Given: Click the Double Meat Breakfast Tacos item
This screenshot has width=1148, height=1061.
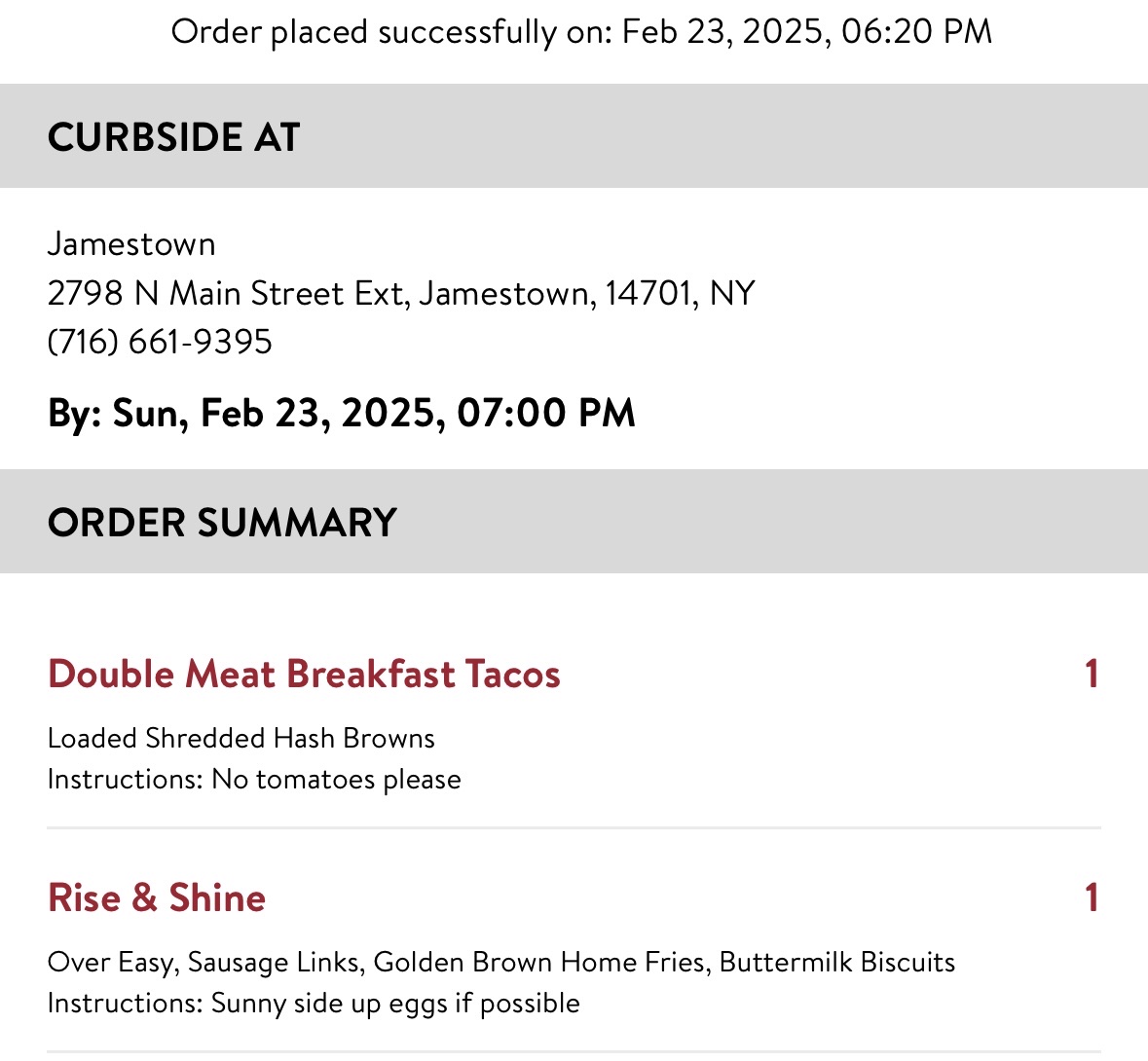Looking at the screenshot, I should pos(304,674).
